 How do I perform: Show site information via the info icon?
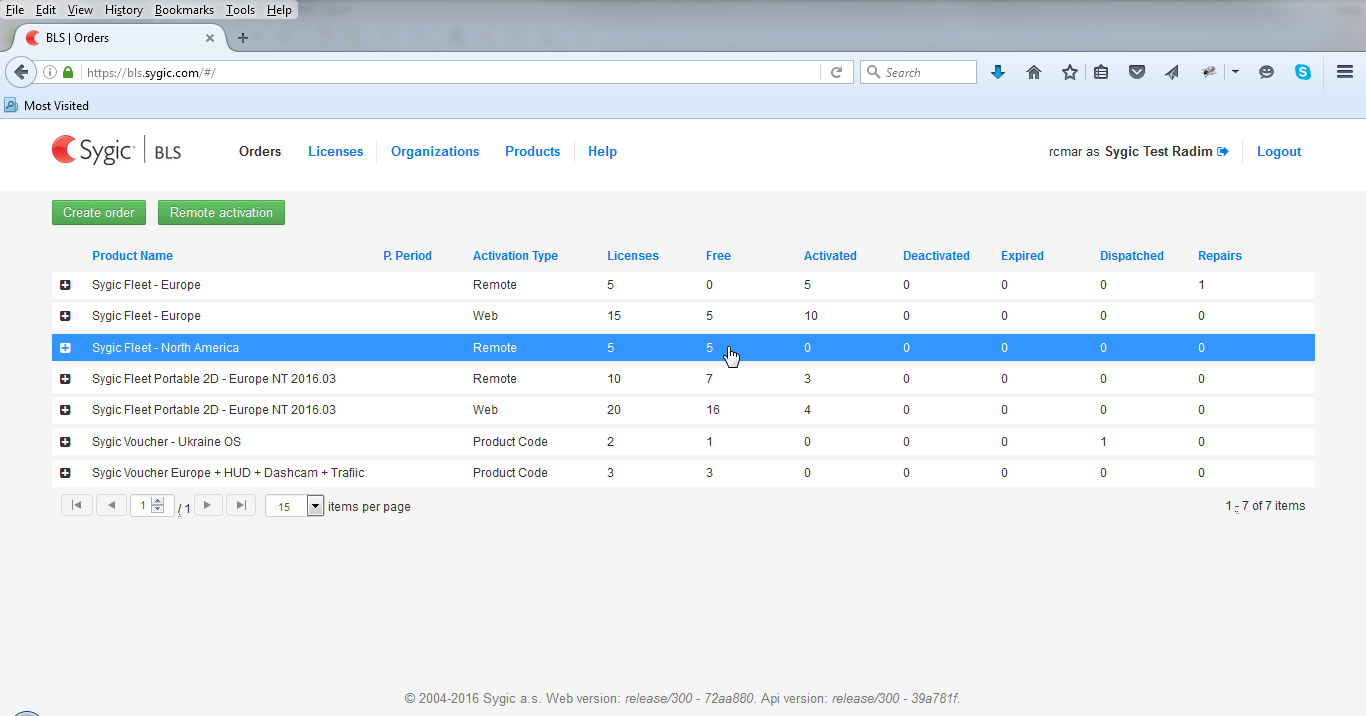50,72
